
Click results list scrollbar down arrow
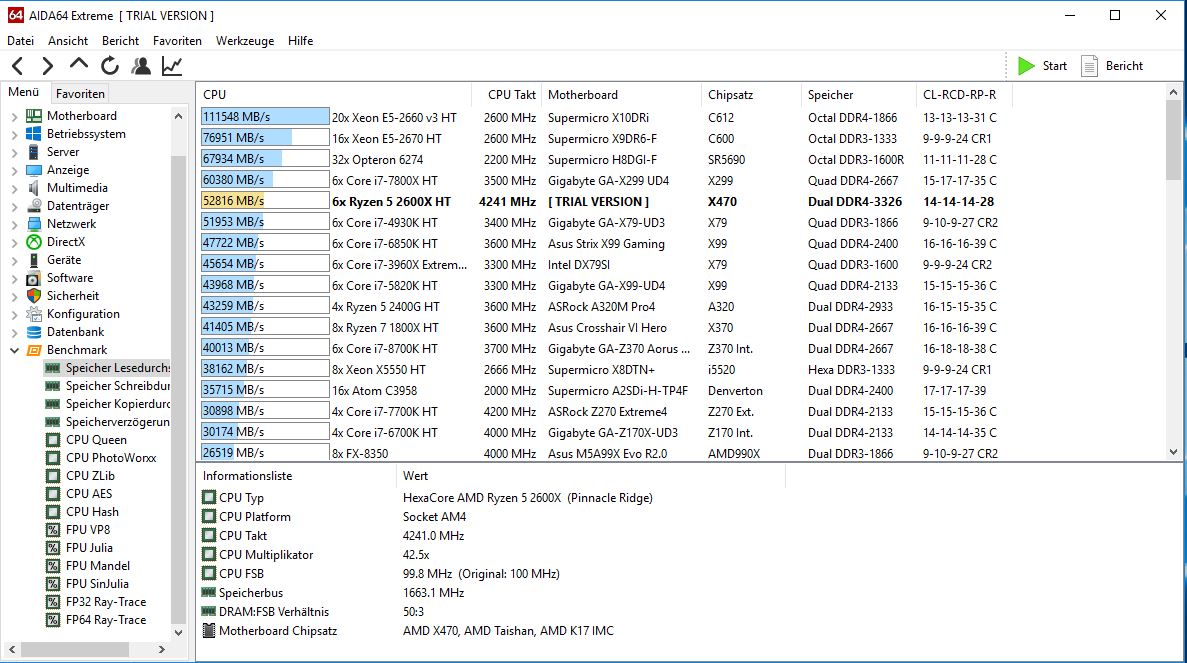(1173, 452)
